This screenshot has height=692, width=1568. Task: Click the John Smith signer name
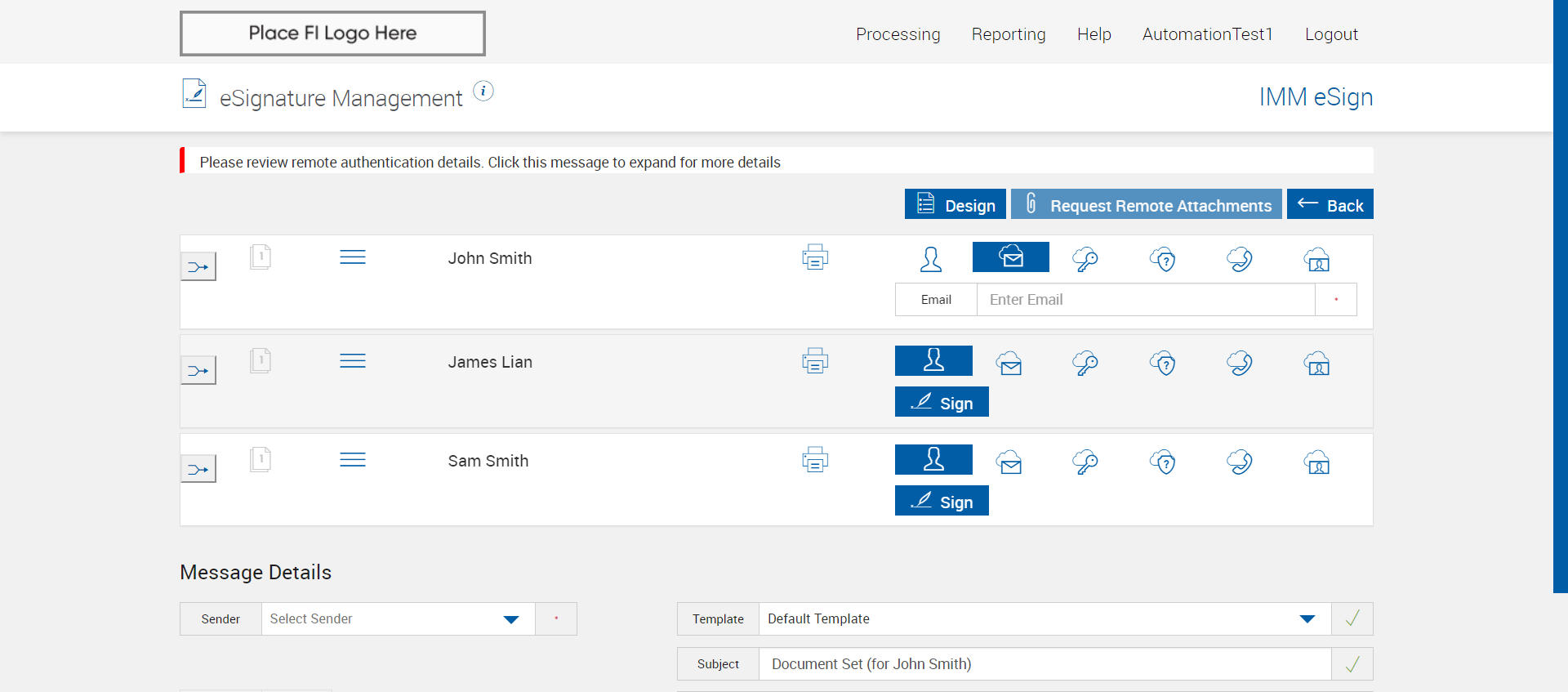[x=490, y=258]
